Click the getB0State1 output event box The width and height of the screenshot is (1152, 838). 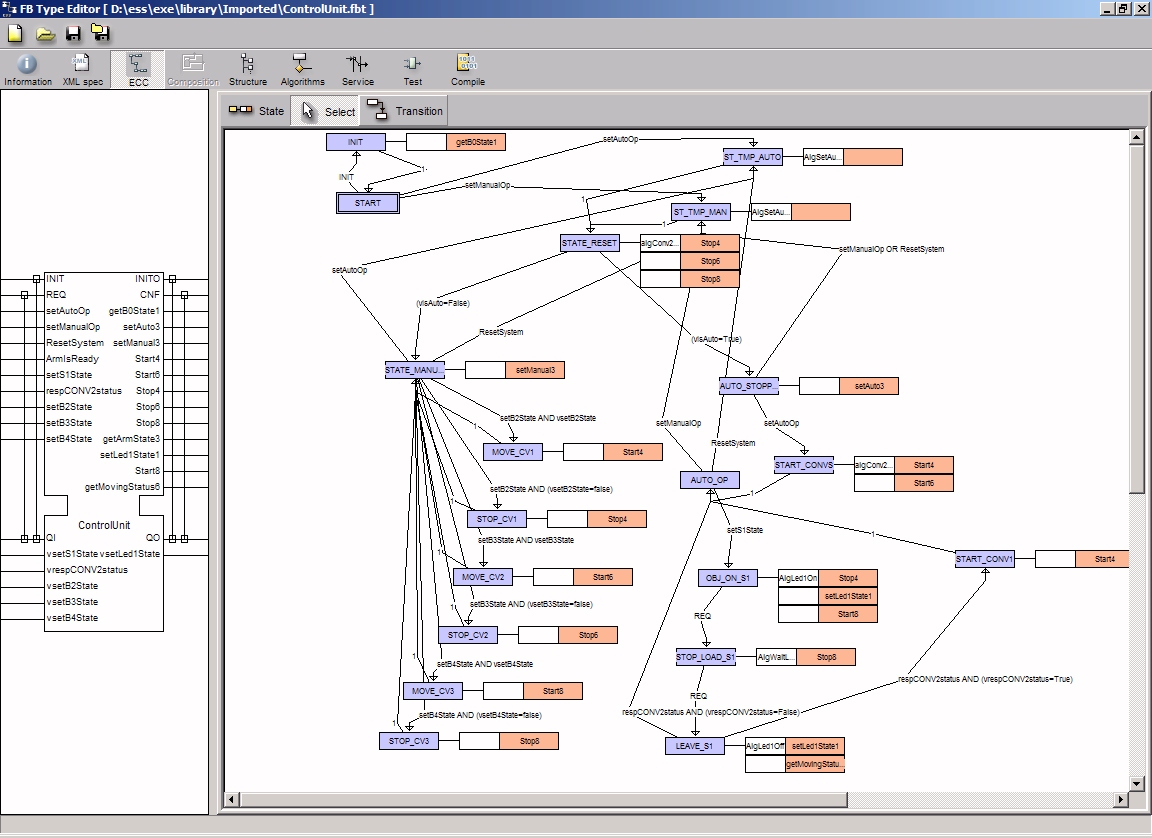(x=476, y=142)
